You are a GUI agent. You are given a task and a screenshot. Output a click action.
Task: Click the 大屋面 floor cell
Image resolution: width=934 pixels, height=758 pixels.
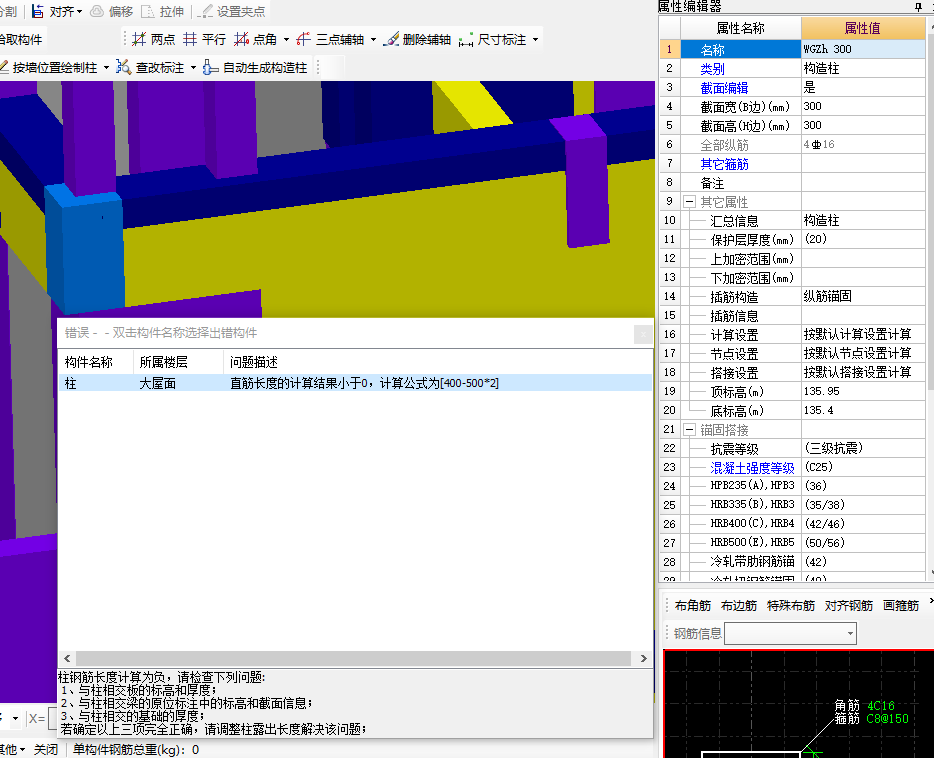[157, 383]
